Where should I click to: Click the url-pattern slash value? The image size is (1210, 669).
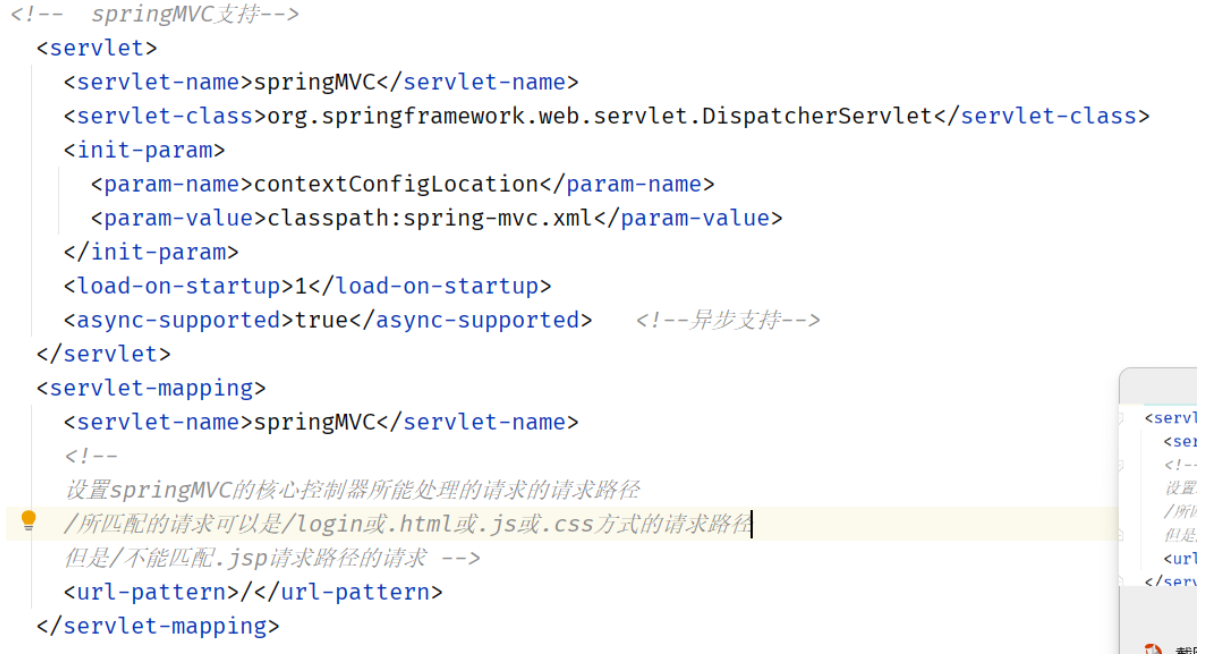tap(247, 592)
